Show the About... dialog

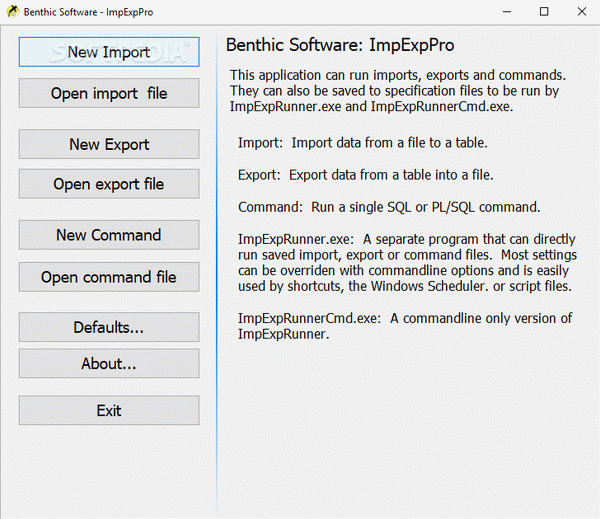pos(109,363)
